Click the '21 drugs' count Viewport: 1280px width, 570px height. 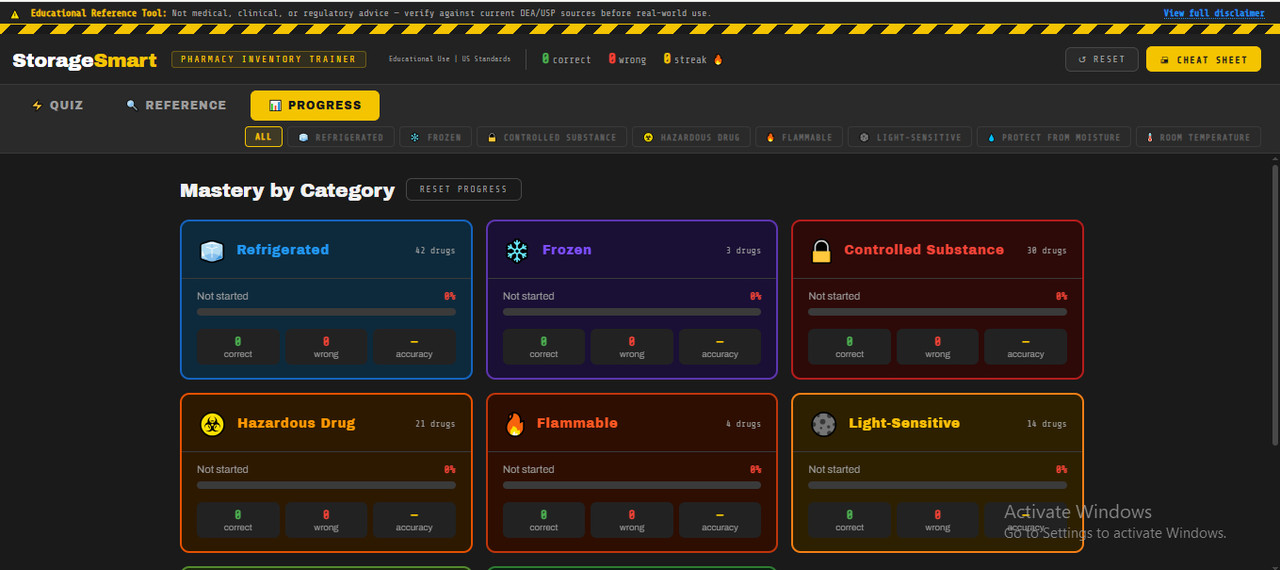(435, 424)
